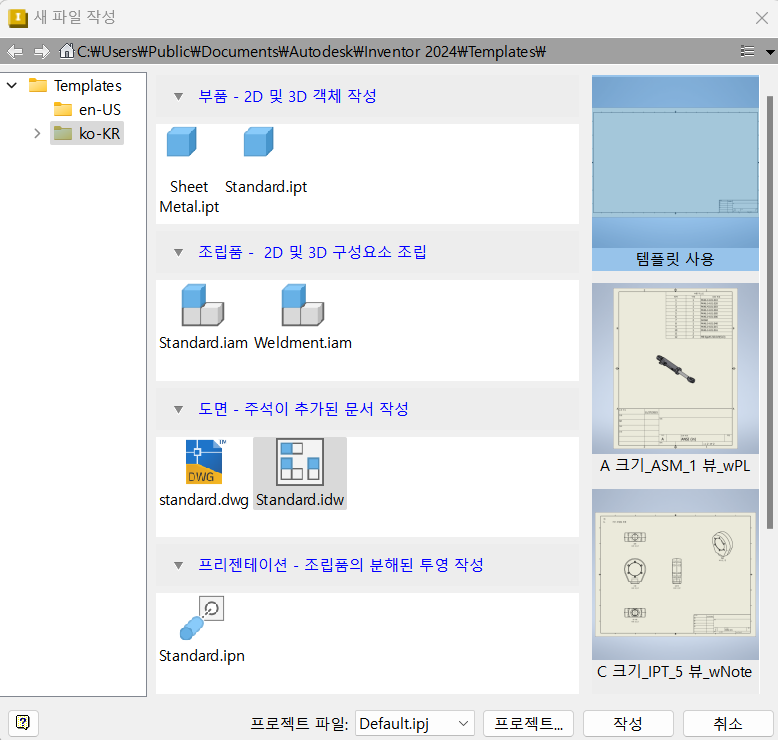
Task: Click the Templates root tree label
Action: click(x=88, y=85)
